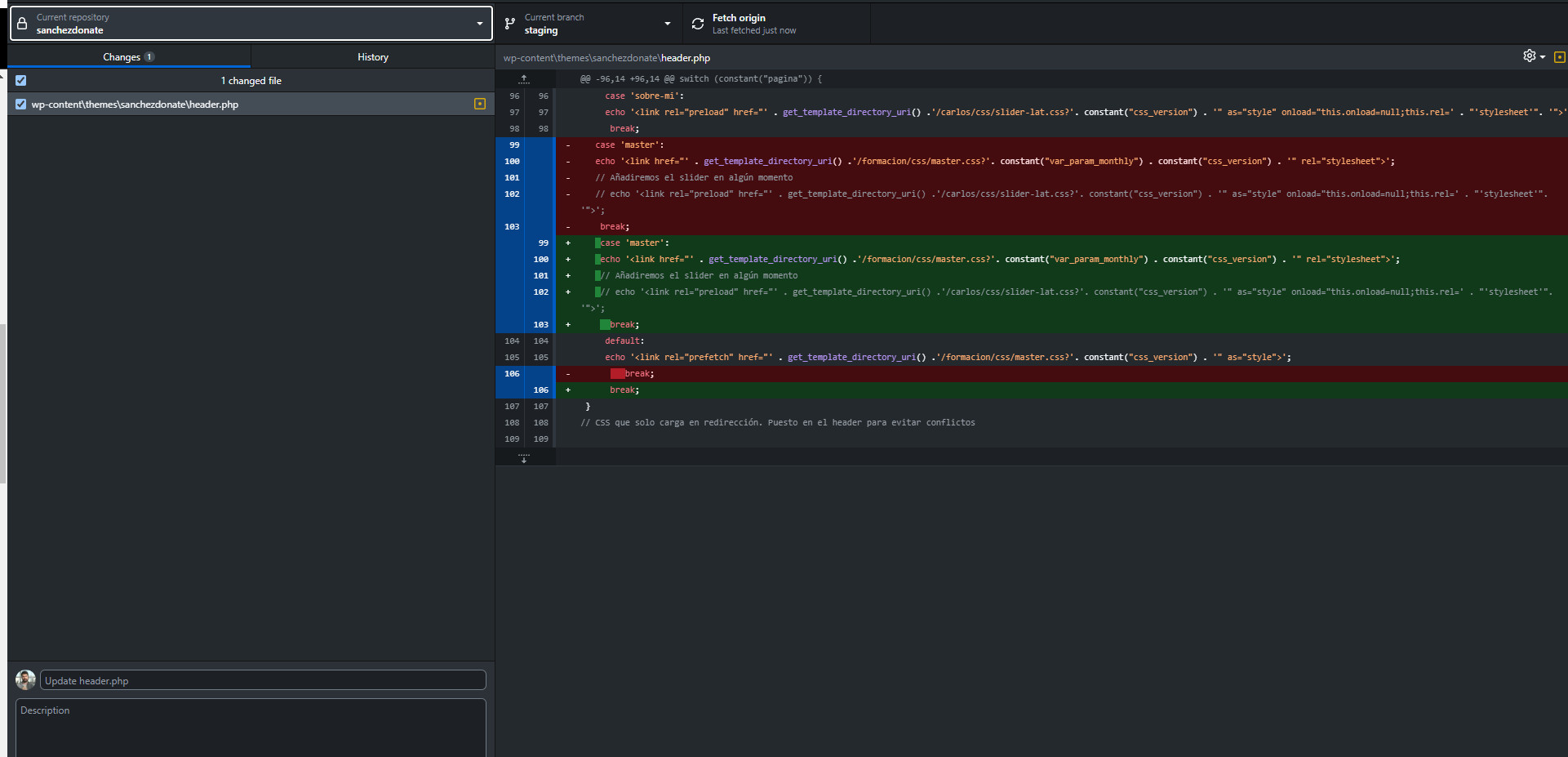Select the Changes tab
This screenshot has height=757, width=1568.
point(128,57)
